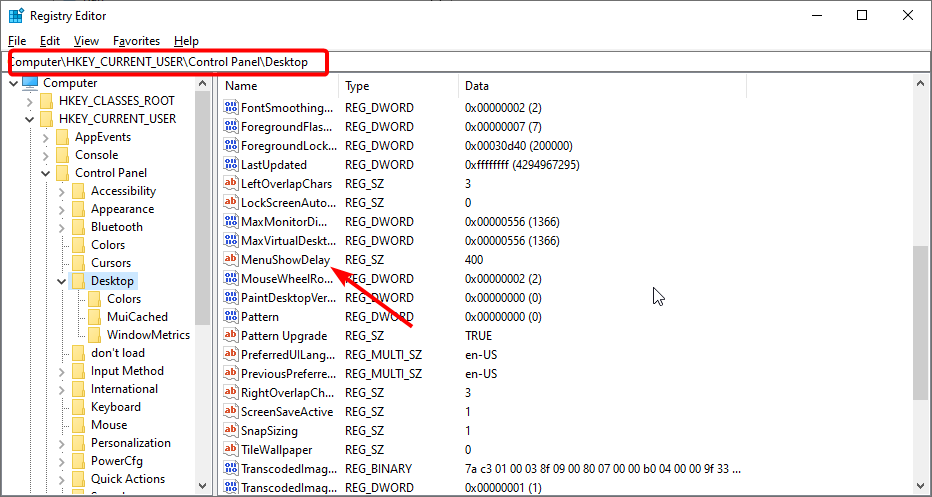Viewport: 932px width, 497px height.
Task: Select the Keyboard key
Action: coord(115,407)
